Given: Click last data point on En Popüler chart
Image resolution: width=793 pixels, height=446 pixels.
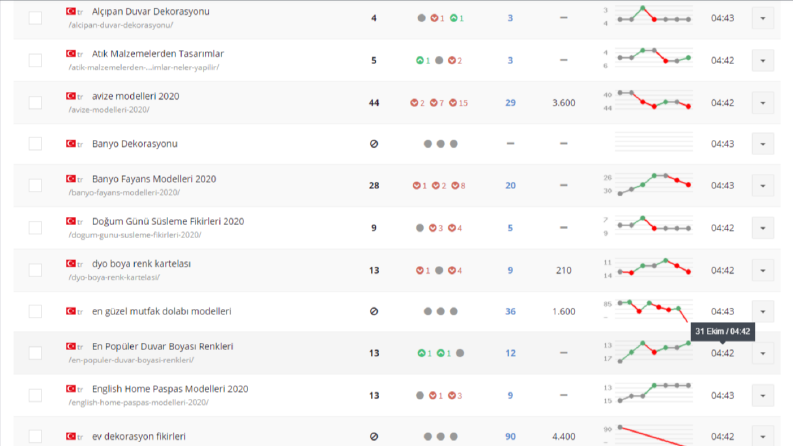Looking at the screenshot, I should 688,343.
